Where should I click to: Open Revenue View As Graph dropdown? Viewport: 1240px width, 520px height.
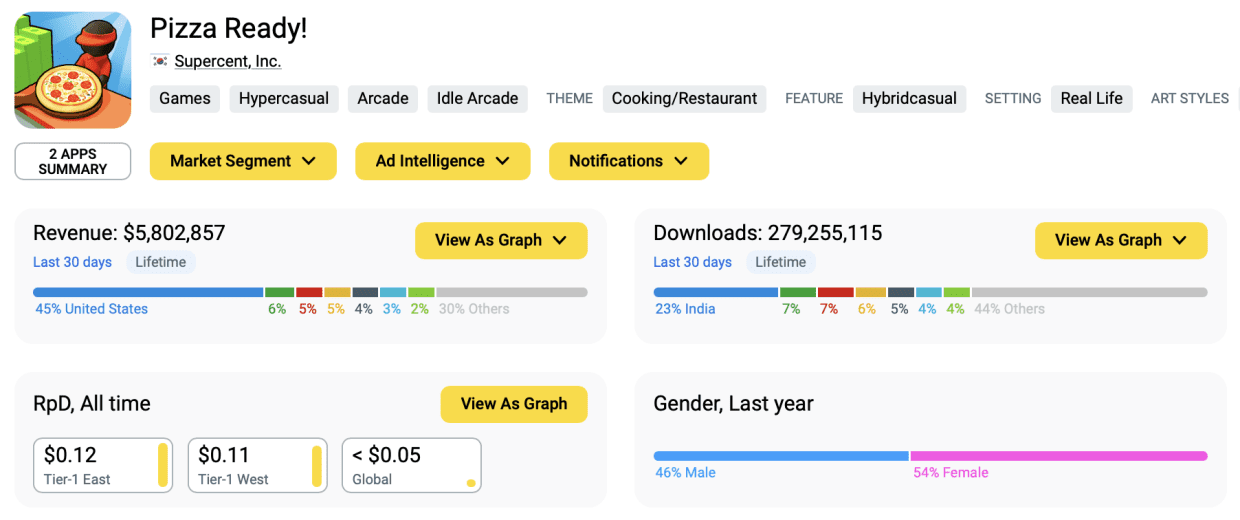500,240
